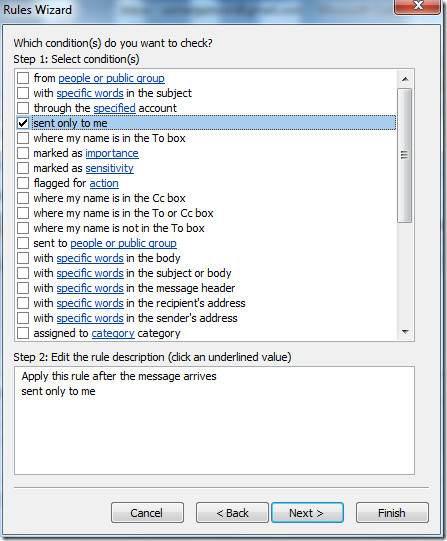This screenshot has height=541, width=447.
Task: Open the 'importance' value link
Action: [112, 153]
